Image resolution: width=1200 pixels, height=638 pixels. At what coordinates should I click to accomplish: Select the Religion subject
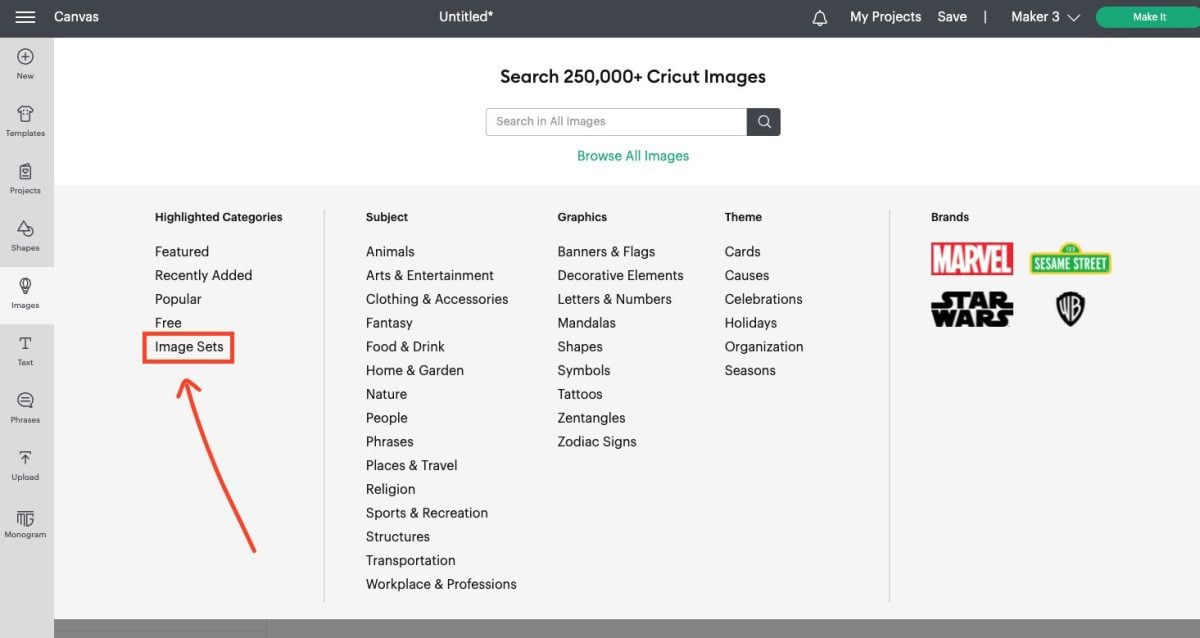tap(390, 489)
